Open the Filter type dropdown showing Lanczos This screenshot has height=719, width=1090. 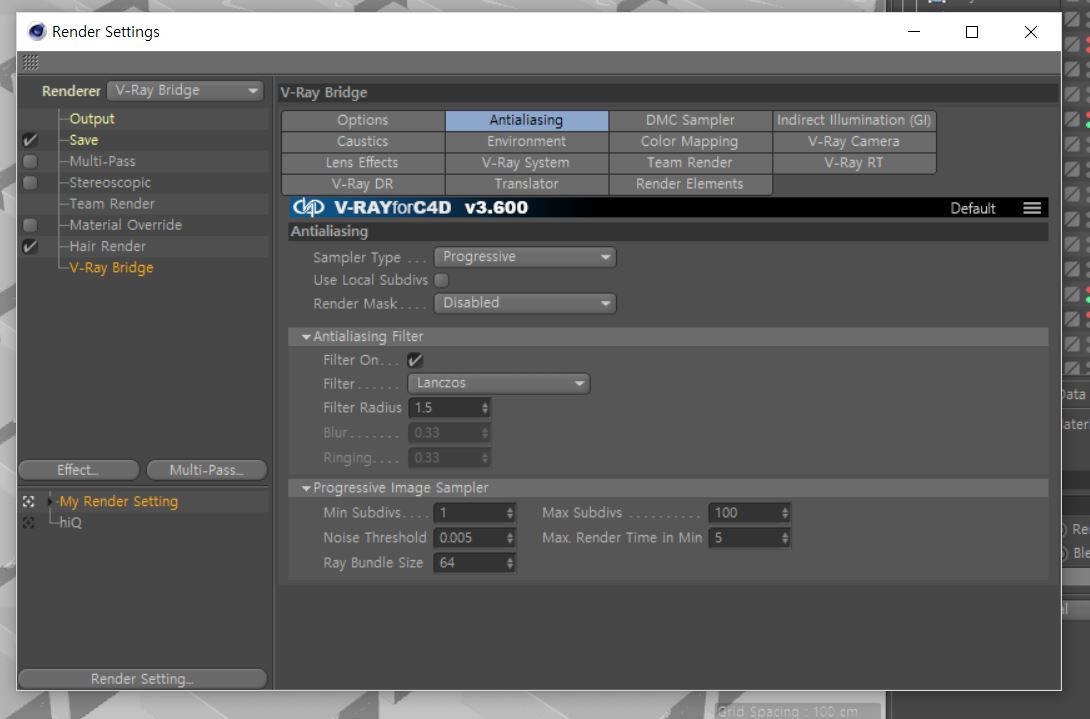498,383
